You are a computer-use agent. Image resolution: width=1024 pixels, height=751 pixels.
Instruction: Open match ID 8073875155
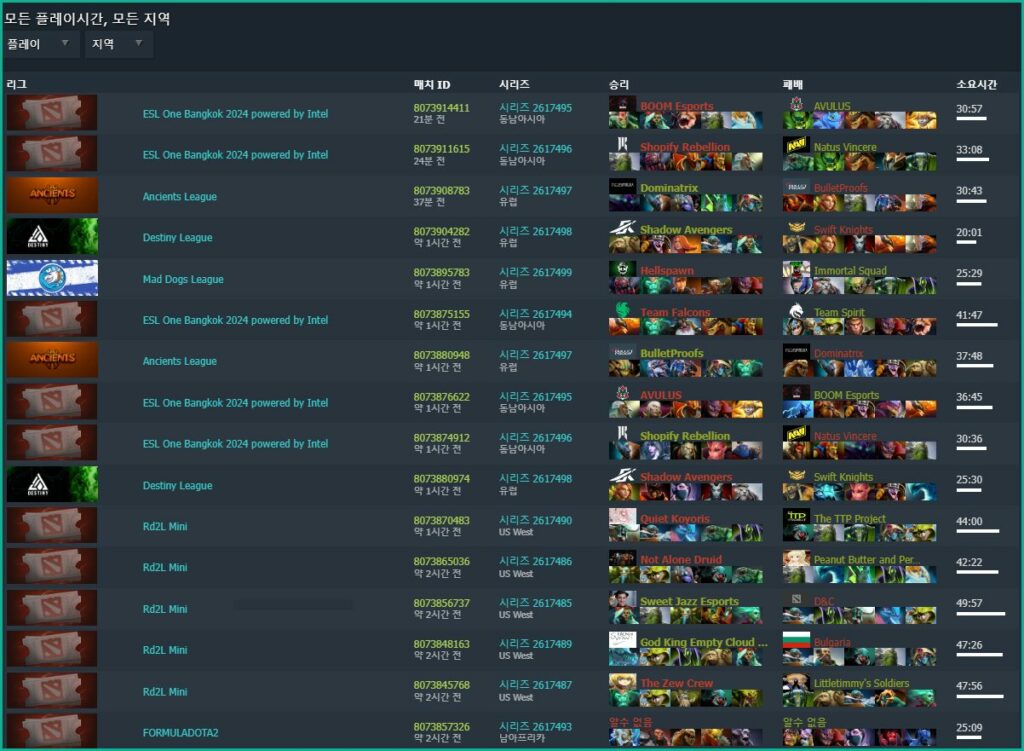click(441, 314)
